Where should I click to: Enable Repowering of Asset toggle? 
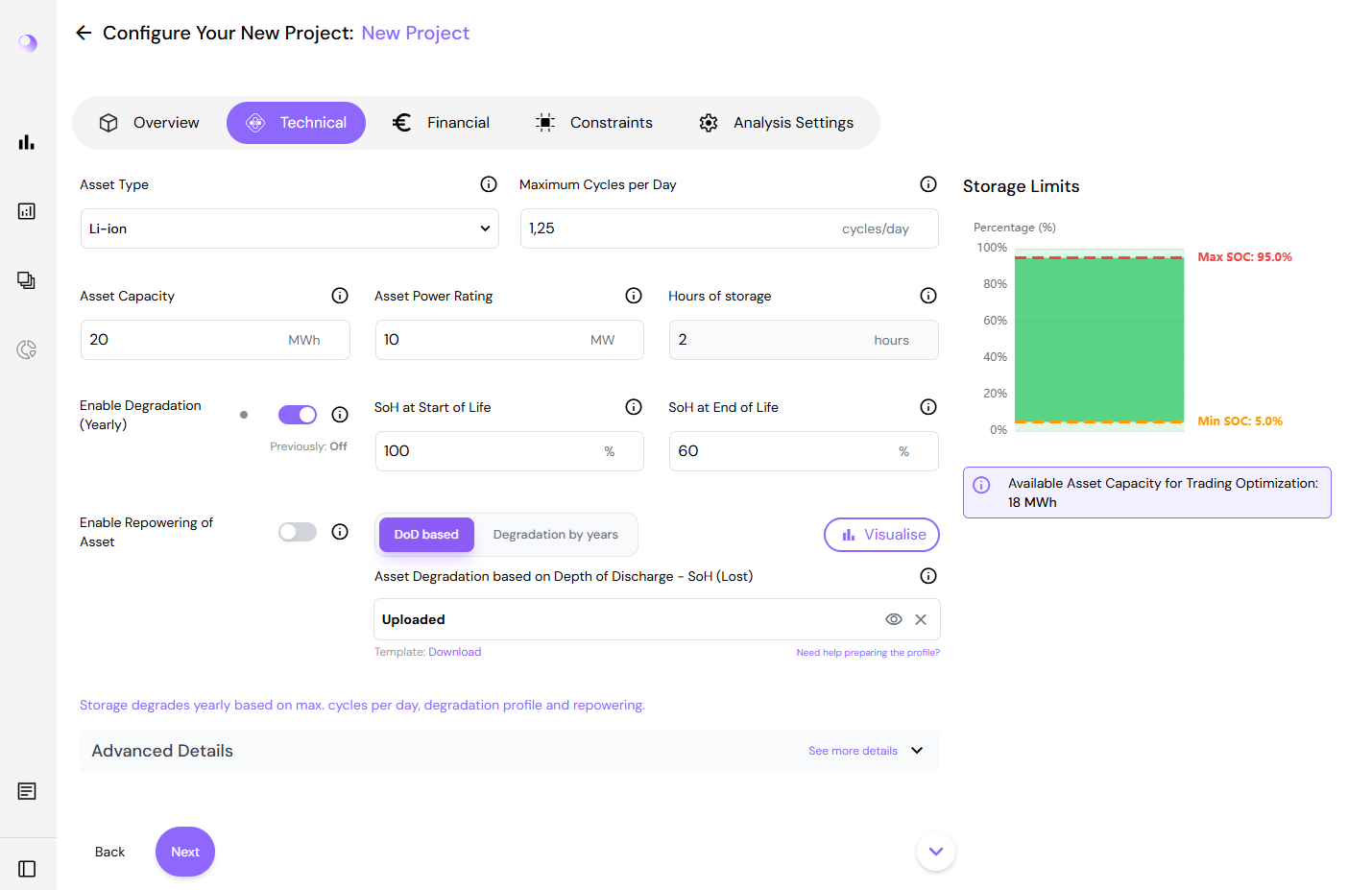point(298,532)
